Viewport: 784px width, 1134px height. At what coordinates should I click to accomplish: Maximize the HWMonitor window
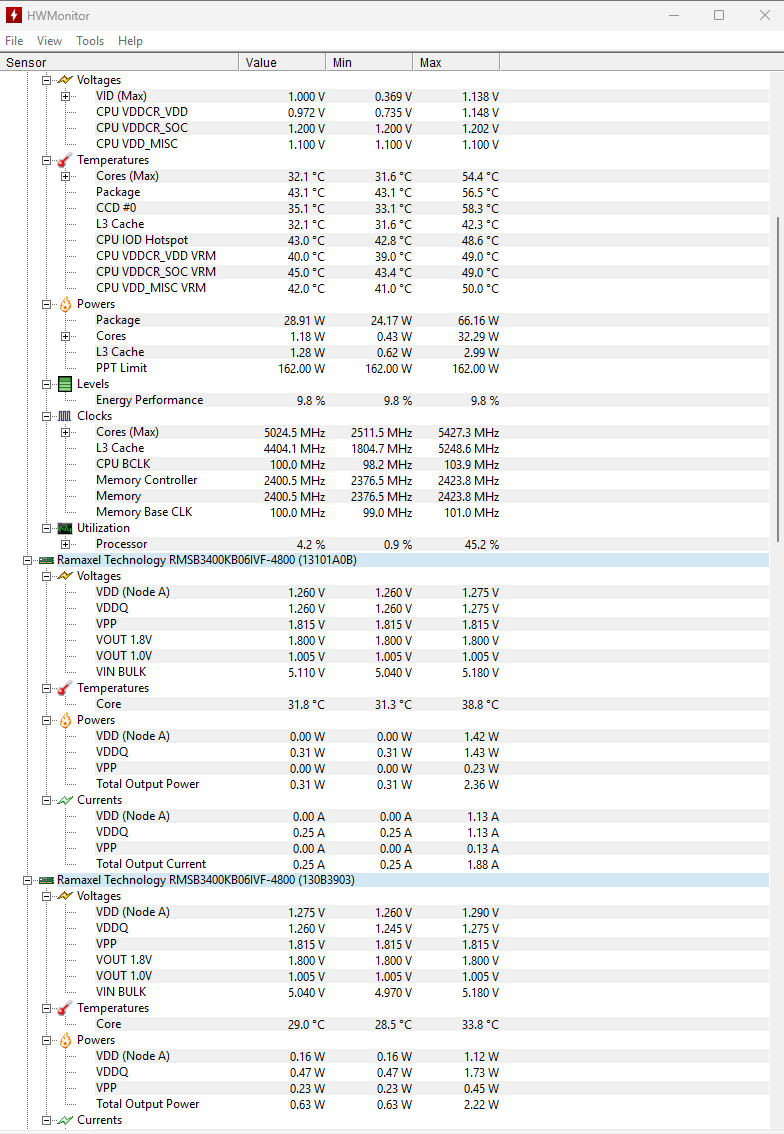[719, 15]
